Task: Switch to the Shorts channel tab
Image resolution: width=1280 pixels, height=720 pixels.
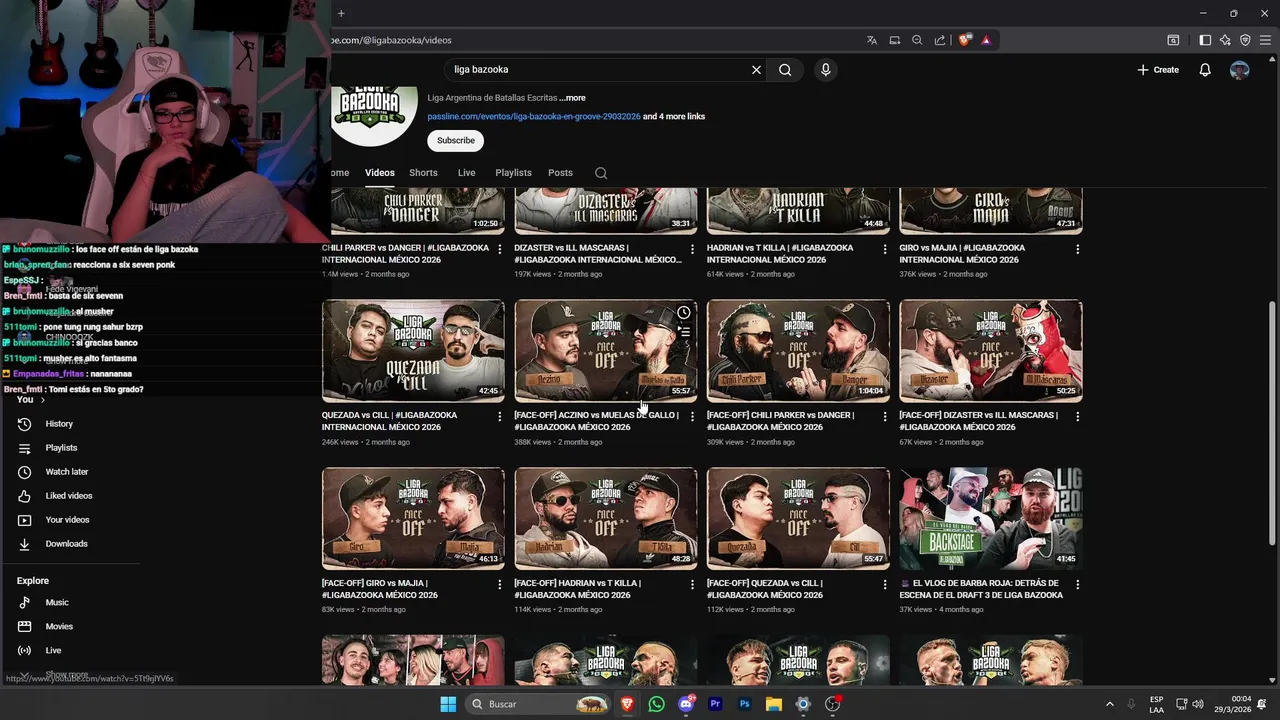Action: (x=423, y=173)
